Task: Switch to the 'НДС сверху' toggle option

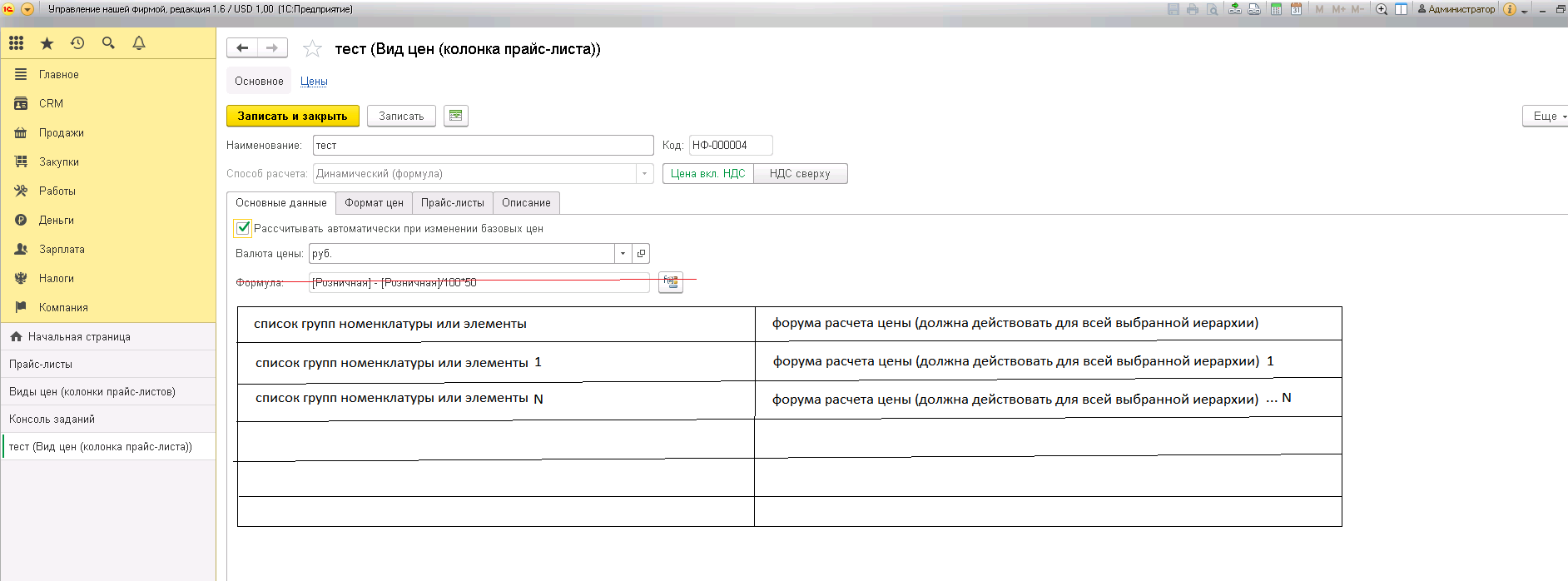Action: (800, 174)
